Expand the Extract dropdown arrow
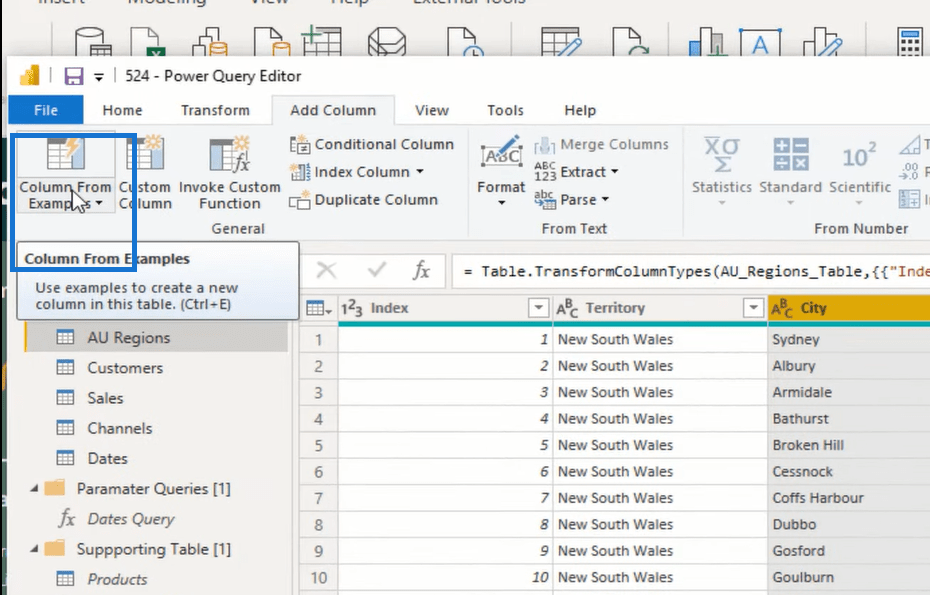930x595 pixels. coord(614,172)
